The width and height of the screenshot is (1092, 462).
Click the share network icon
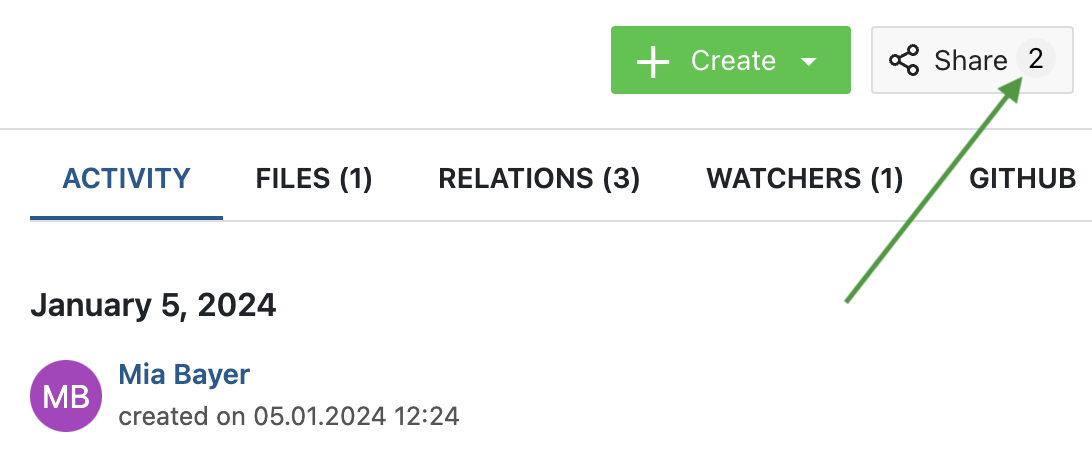(904, 61)
